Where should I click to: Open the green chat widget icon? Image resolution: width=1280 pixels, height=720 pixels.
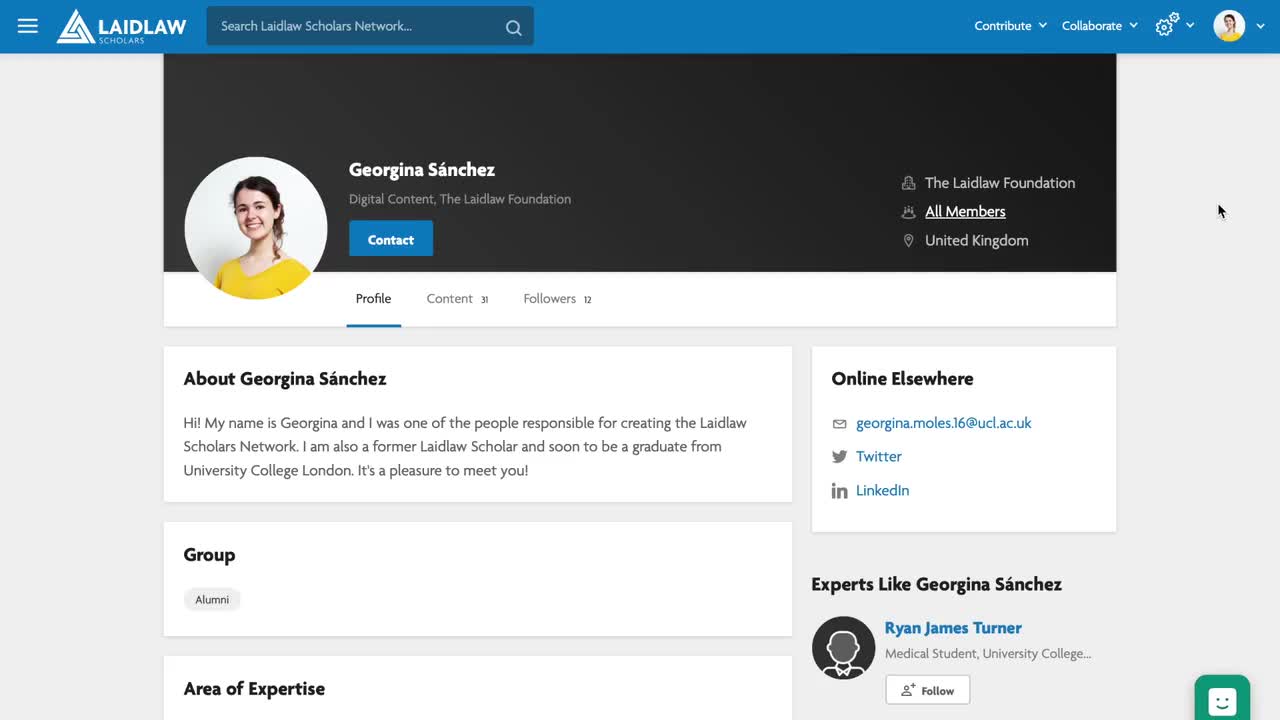1222,699
